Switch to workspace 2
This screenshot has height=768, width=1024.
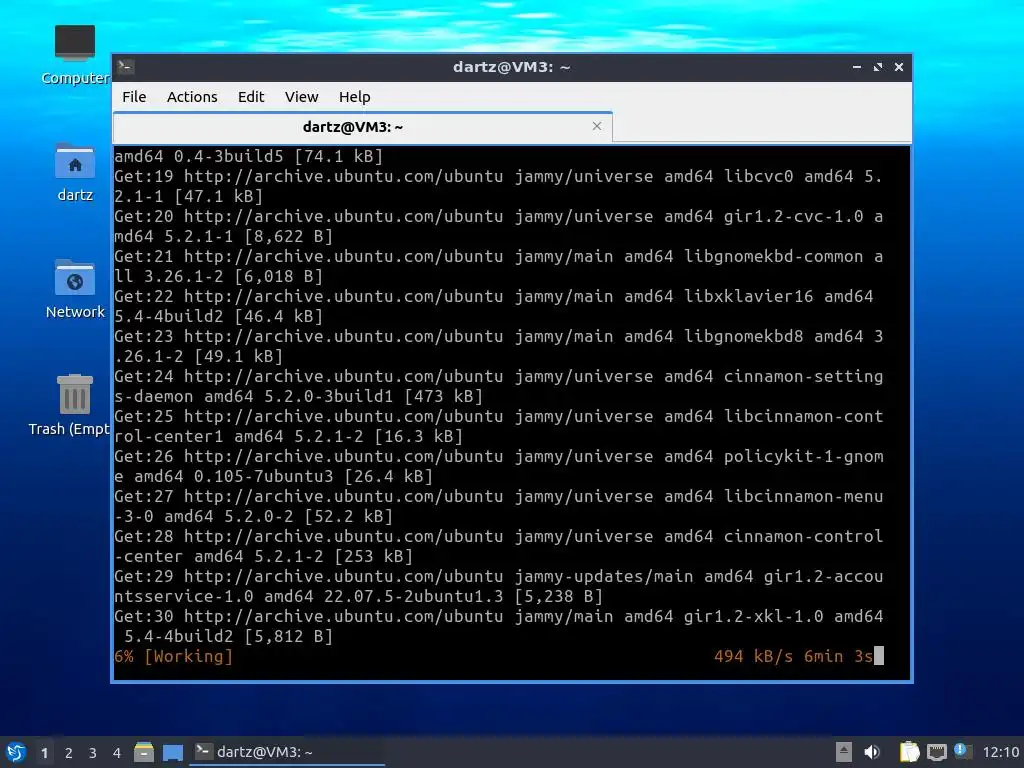(x=69, y=753)
